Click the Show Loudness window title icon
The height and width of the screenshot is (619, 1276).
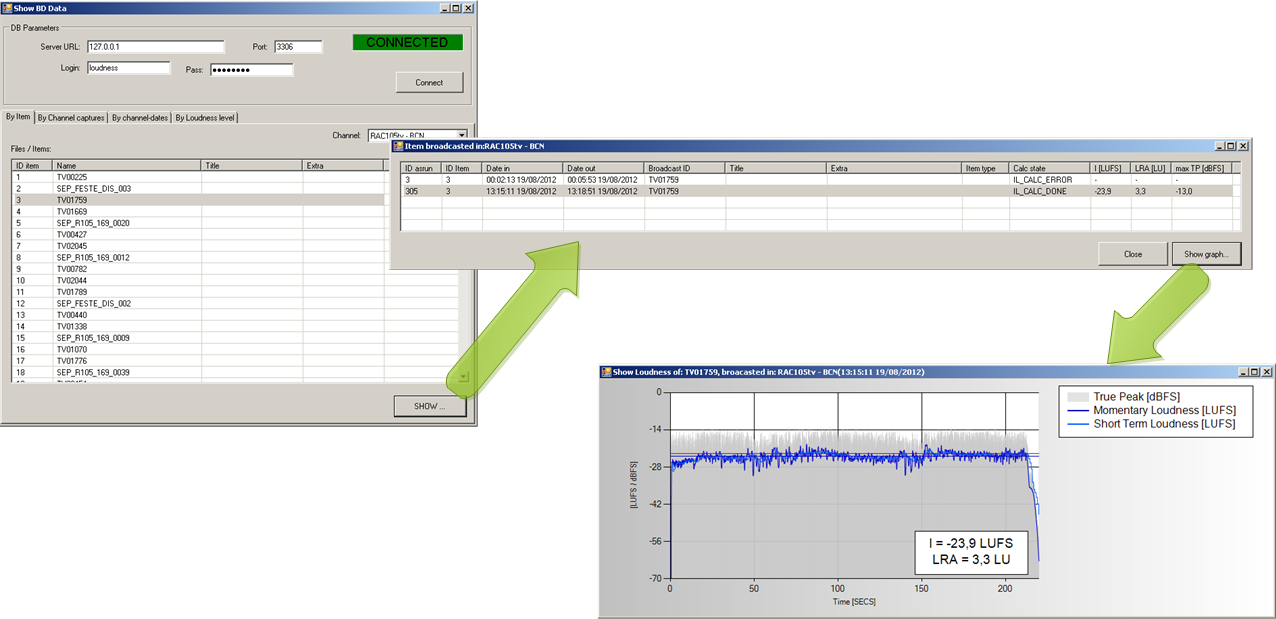[606, 372]
